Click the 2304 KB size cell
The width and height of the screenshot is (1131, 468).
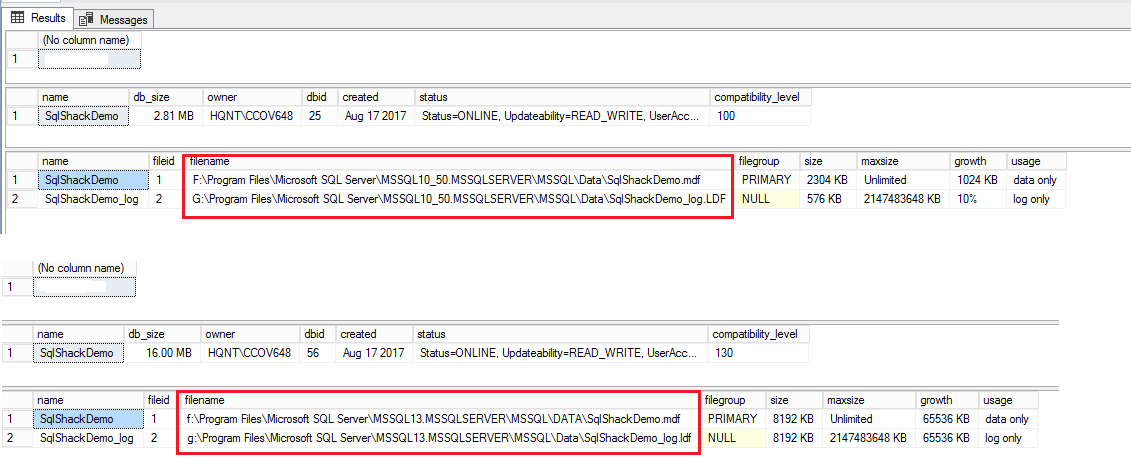coord(828,180)
